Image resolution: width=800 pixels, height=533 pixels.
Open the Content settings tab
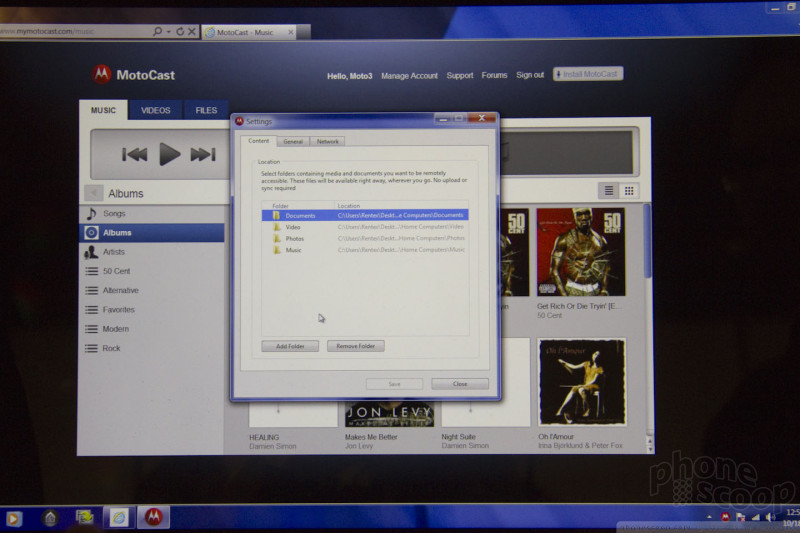click(x=259, y=141)
